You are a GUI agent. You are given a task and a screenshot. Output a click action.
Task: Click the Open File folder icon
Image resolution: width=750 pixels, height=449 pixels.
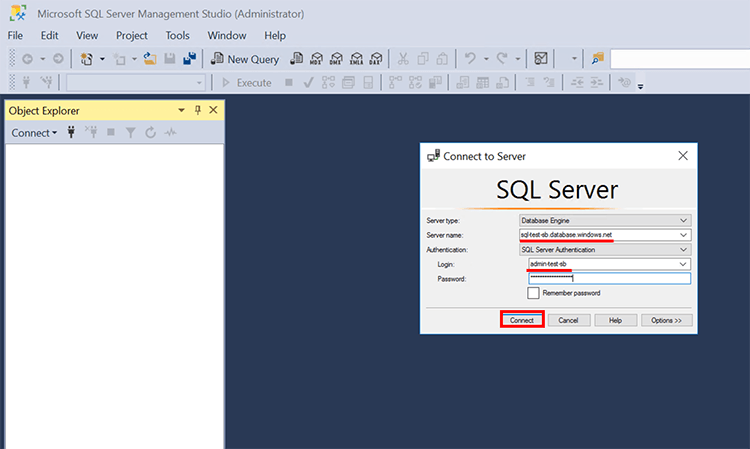[150, 59]
